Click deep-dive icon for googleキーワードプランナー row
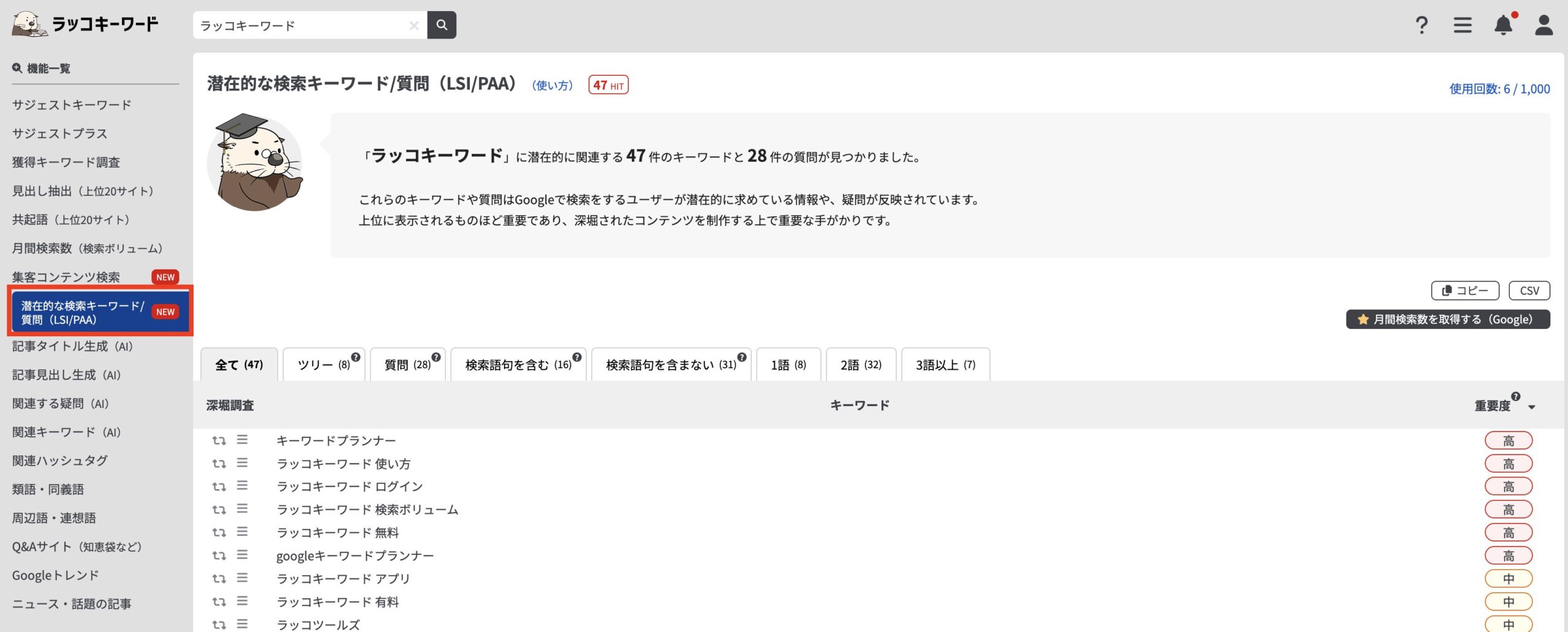Image resolution: width=1568 pixels, height=632 pixels. coord(219,555)
